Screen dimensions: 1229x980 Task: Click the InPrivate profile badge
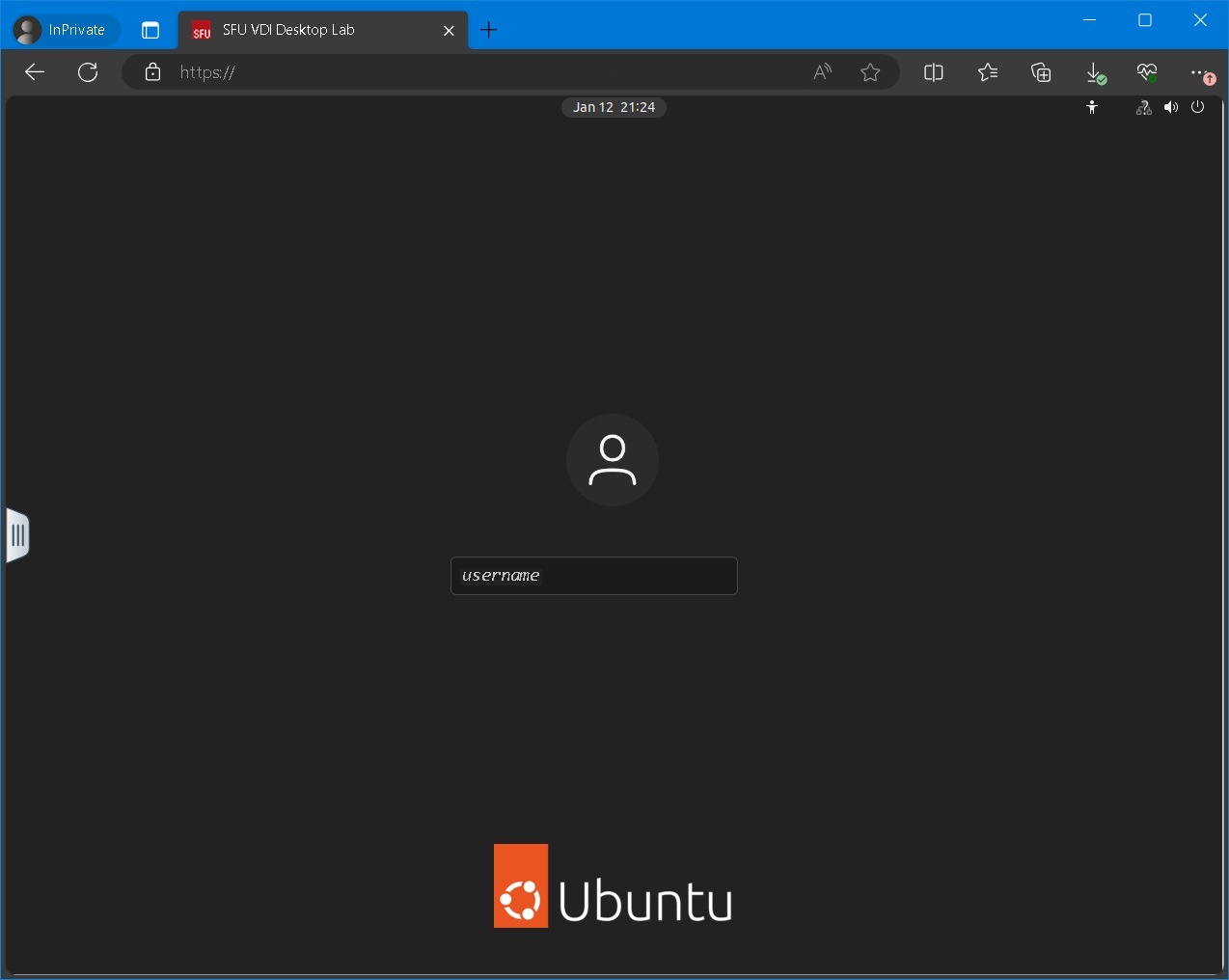(61, 29)
